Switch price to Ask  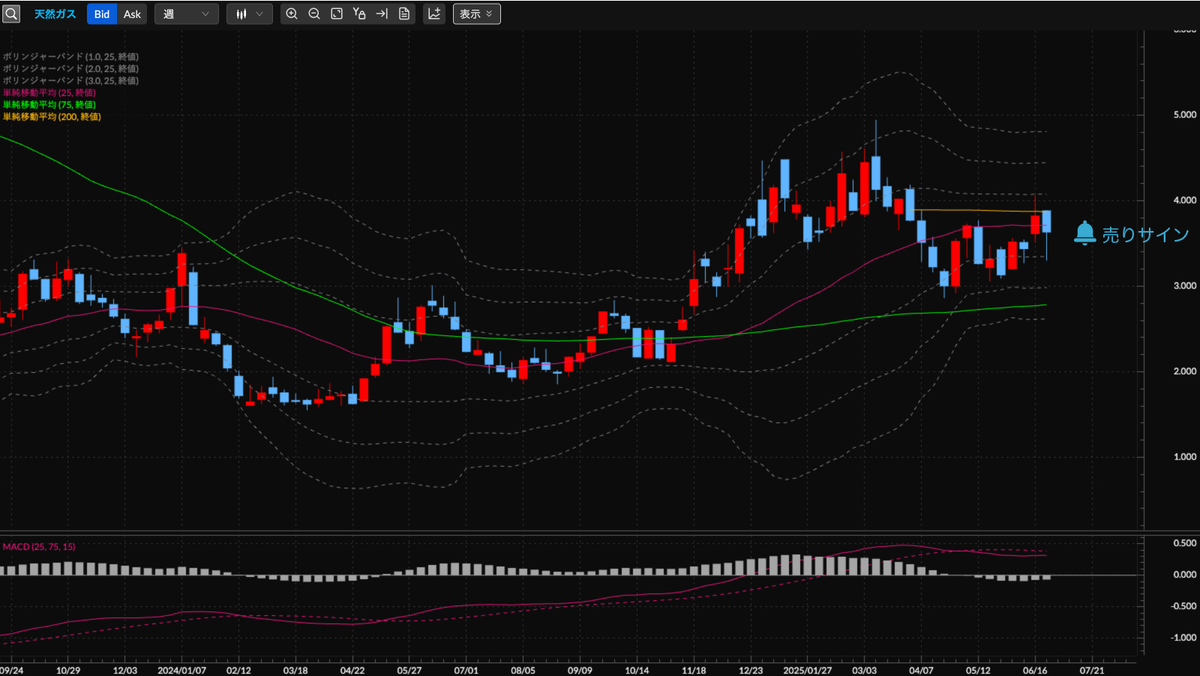click(132, 14)
